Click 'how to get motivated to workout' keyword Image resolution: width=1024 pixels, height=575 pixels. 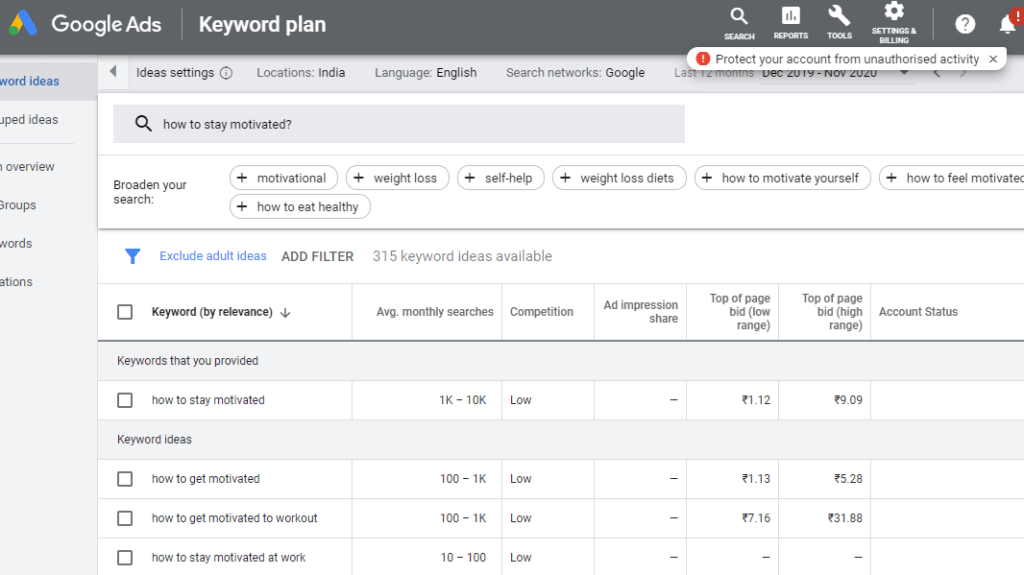pyautogui.click(x=234, y=518)
